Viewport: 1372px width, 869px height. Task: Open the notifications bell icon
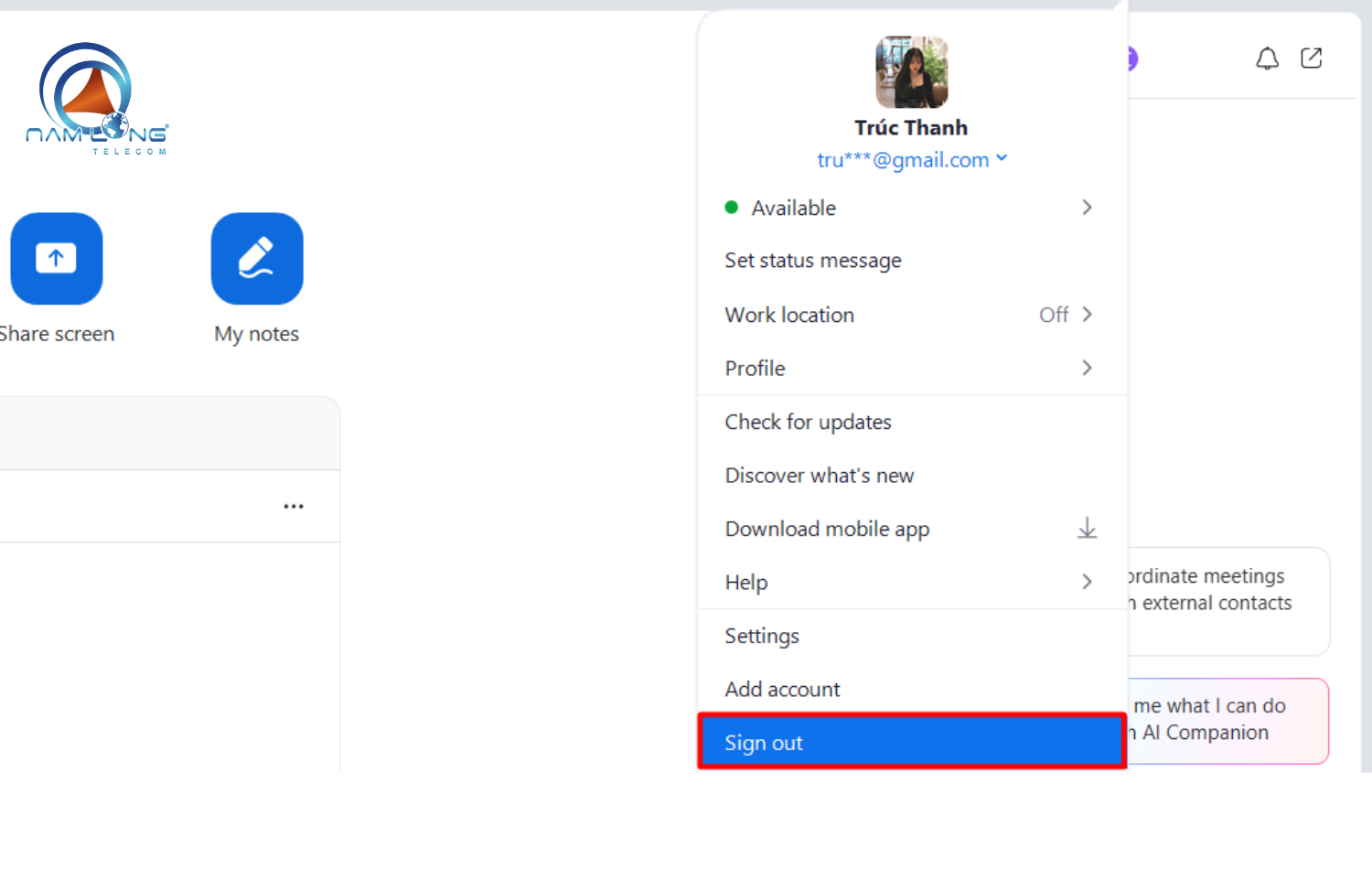(1267, 59)
